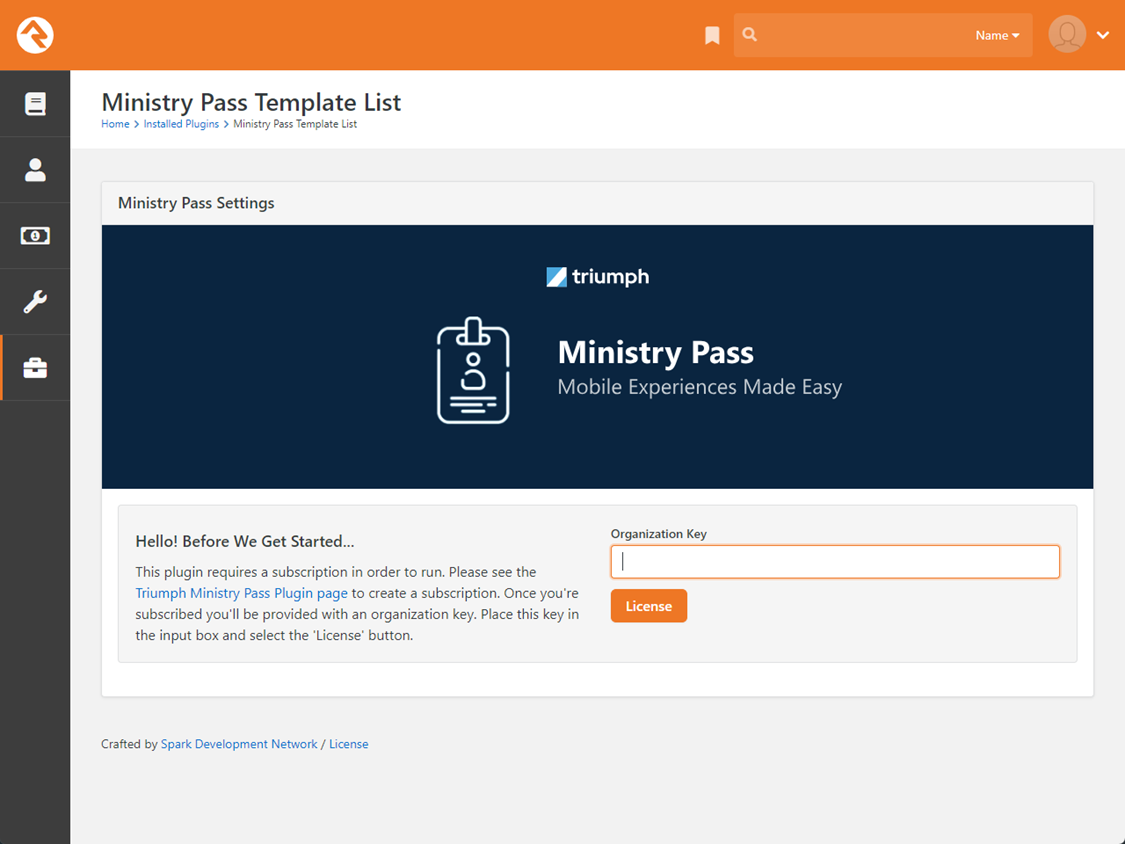1125x844 pixels.
Task: Click the Ministry Pass badge graphic
Action: [474, 370]
